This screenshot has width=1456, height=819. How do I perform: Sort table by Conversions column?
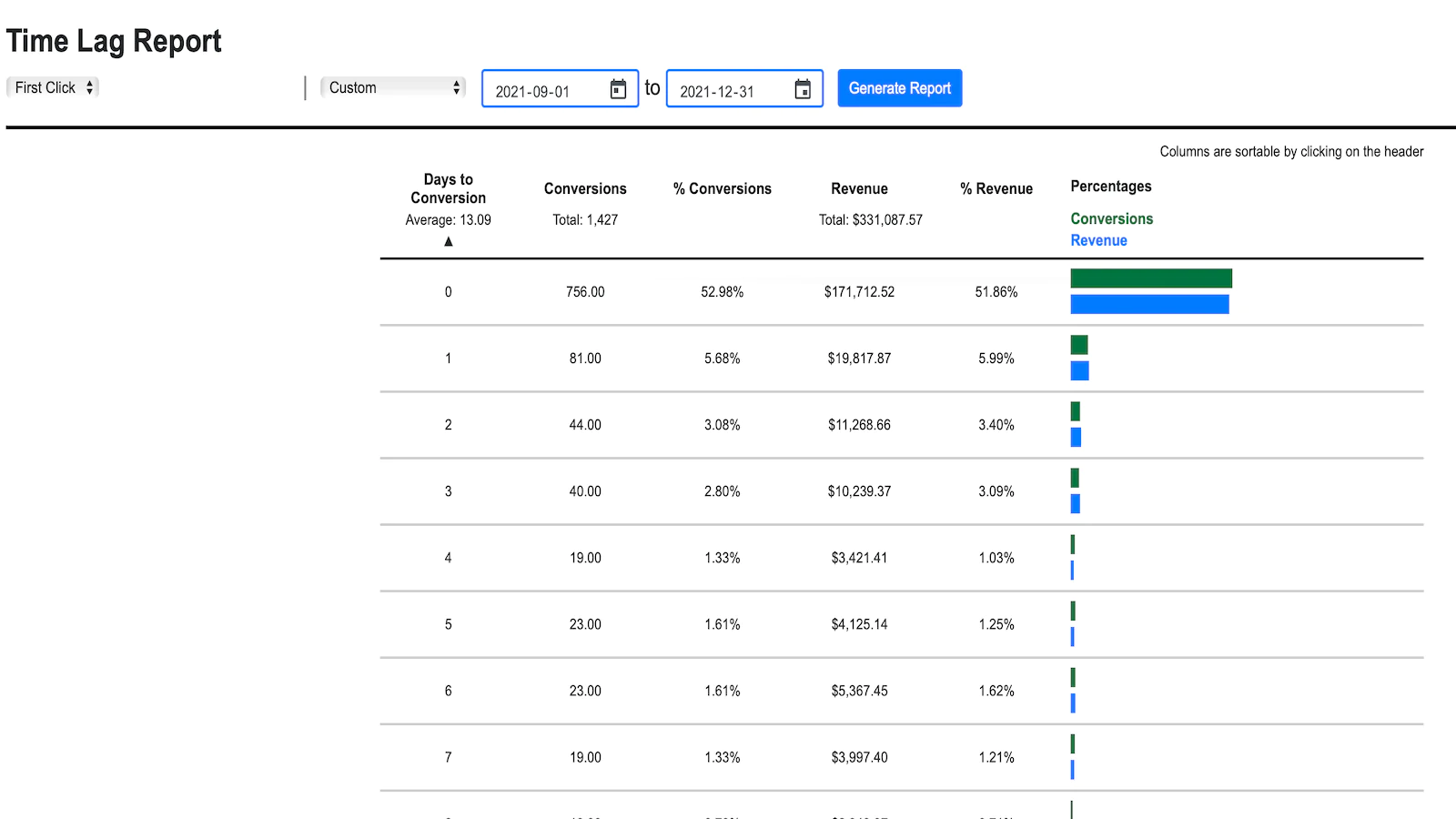(585, 188)
